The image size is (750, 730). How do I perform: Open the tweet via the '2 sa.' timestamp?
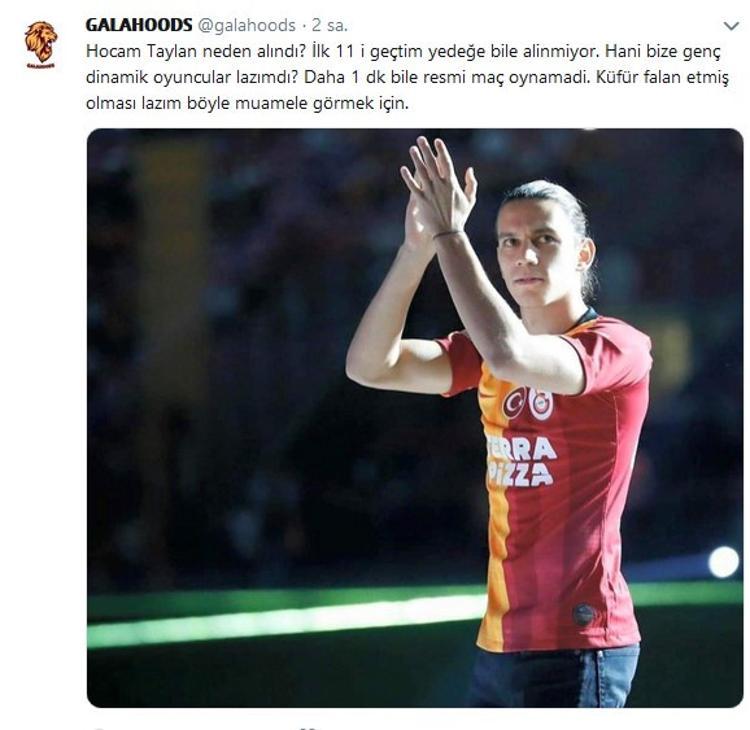(330, 25)
